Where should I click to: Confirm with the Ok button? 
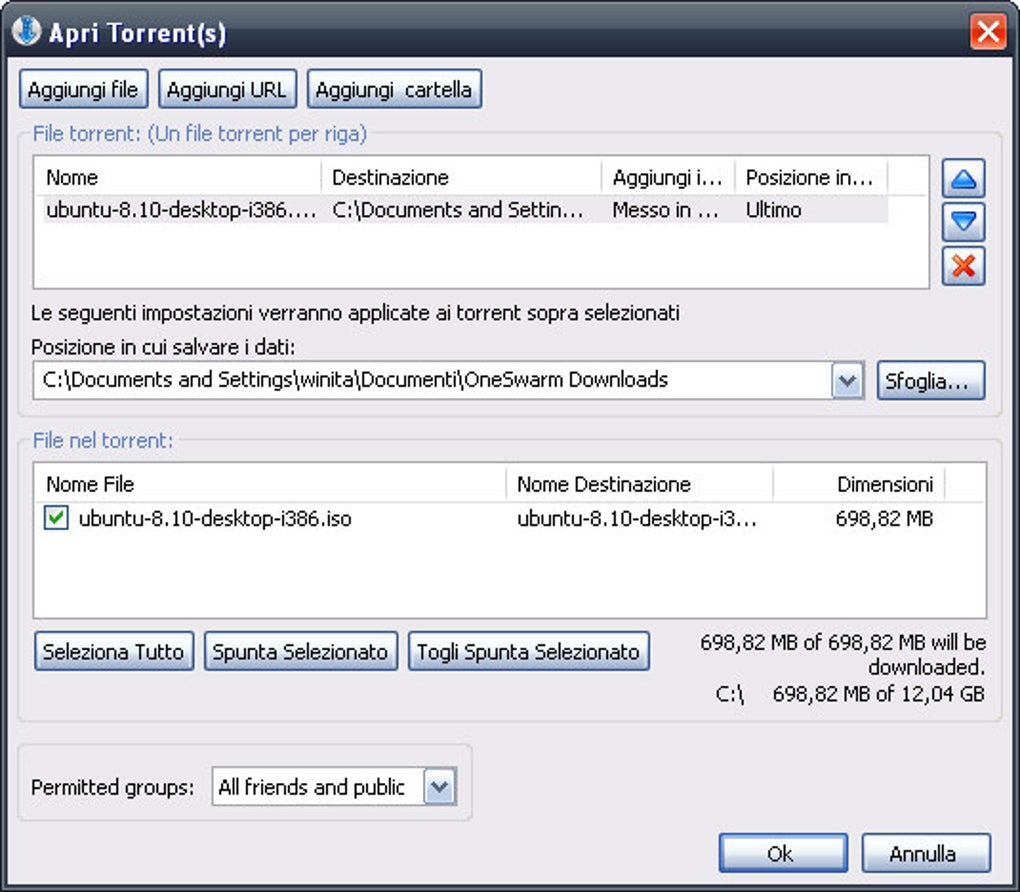pyautogui.click(x=781, y=853)
